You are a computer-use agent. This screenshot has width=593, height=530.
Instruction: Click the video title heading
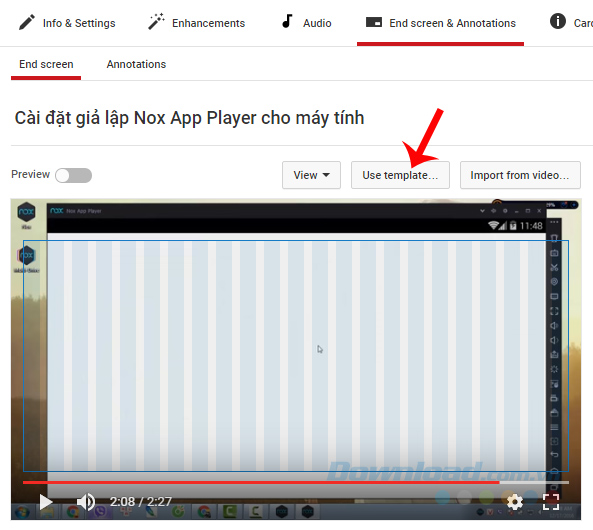tap(189, 118)
